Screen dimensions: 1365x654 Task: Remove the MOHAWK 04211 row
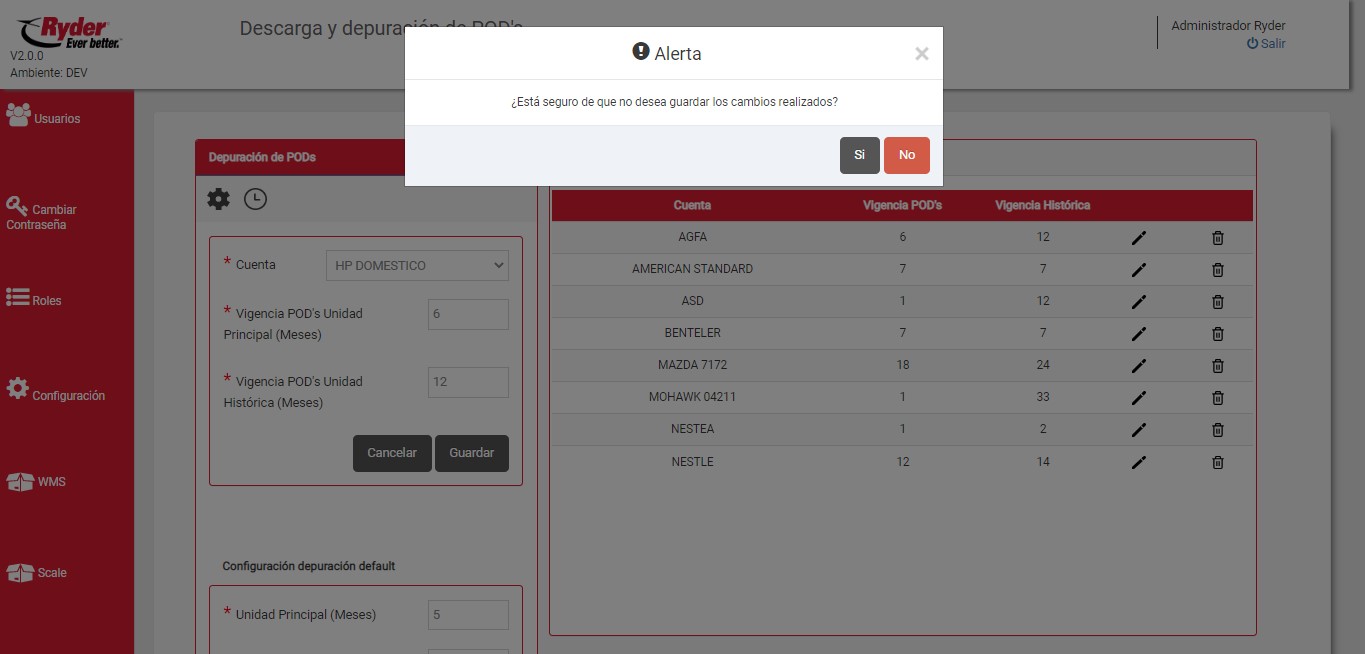tap(1217, 398)
